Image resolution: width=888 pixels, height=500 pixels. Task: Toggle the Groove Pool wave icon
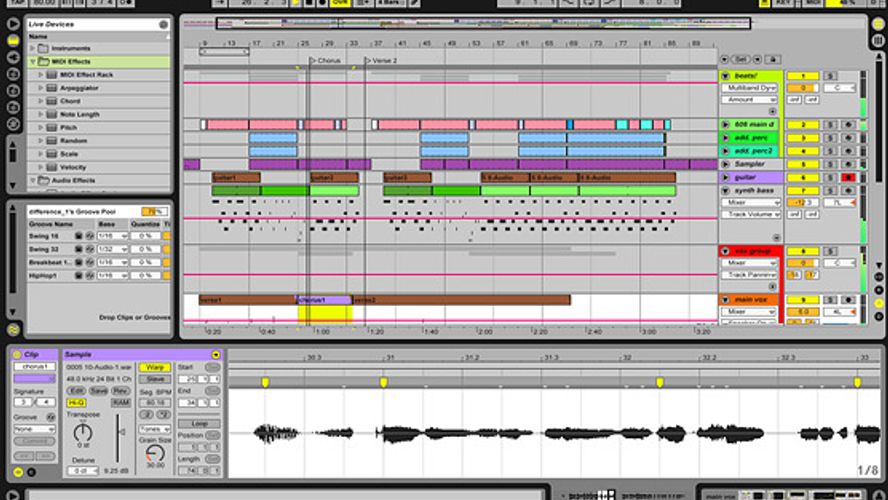coord(13,329)
